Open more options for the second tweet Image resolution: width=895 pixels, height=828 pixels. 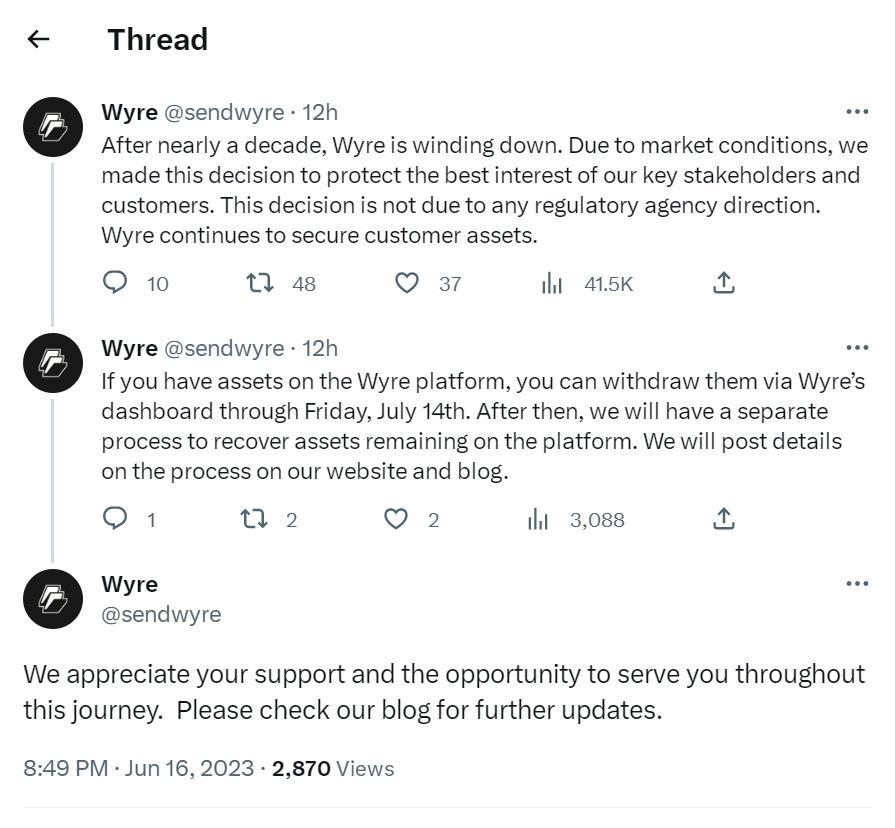pos(857,345)
